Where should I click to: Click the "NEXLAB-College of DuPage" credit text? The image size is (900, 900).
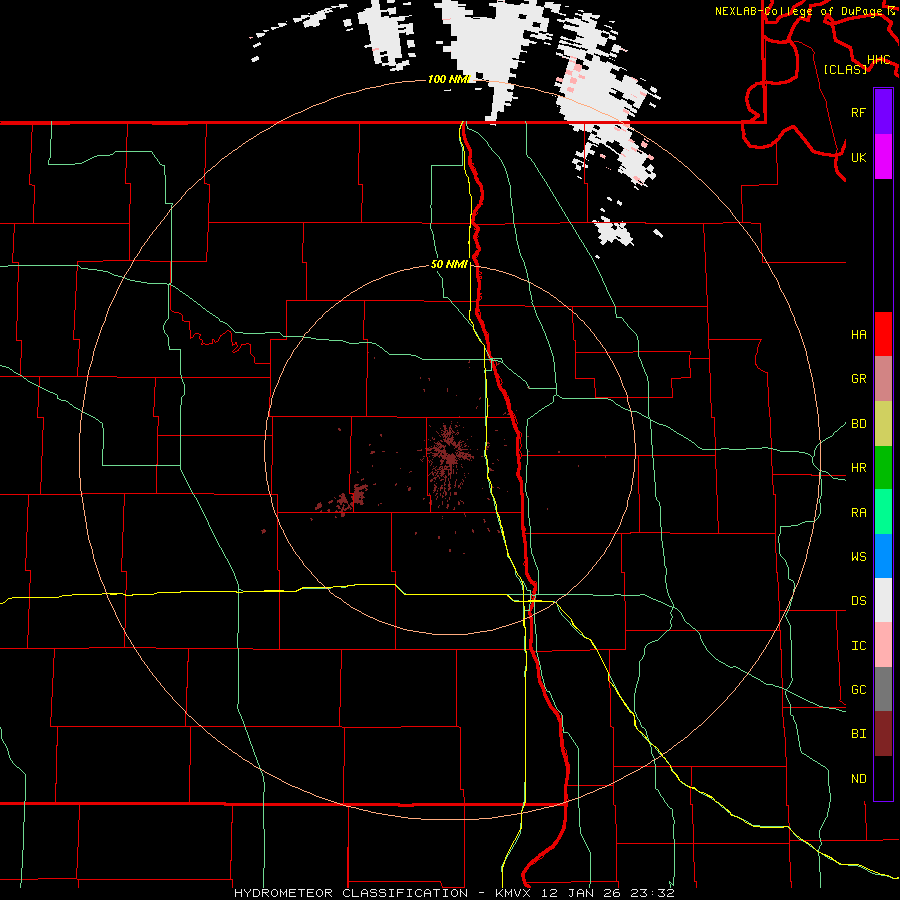coord(800,11)
